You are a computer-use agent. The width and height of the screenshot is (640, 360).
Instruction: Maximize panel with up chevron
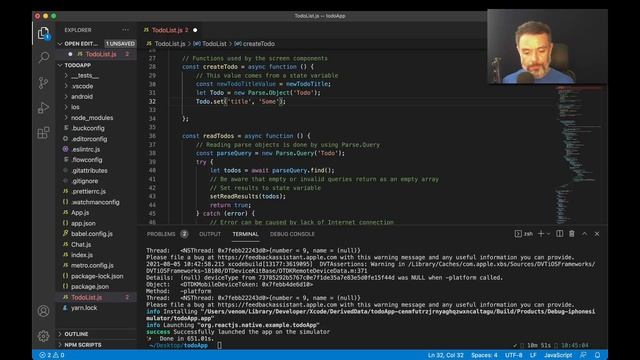(x=584, y=234)
